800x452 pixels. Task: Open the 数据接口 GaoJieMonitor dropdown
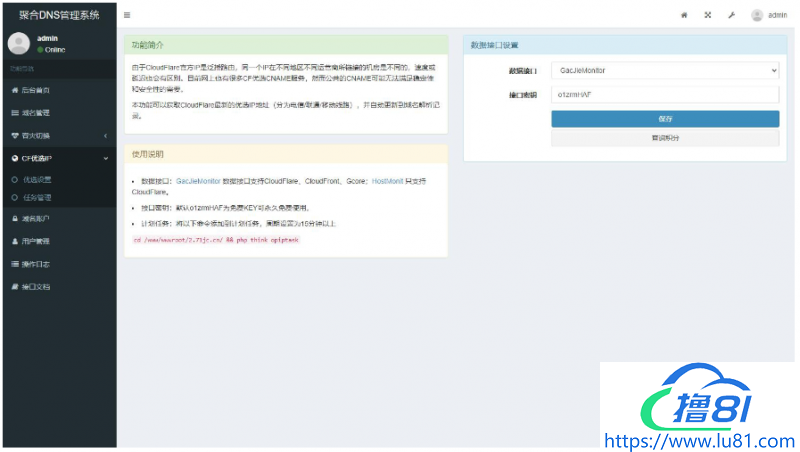click(x=664, y=71)
